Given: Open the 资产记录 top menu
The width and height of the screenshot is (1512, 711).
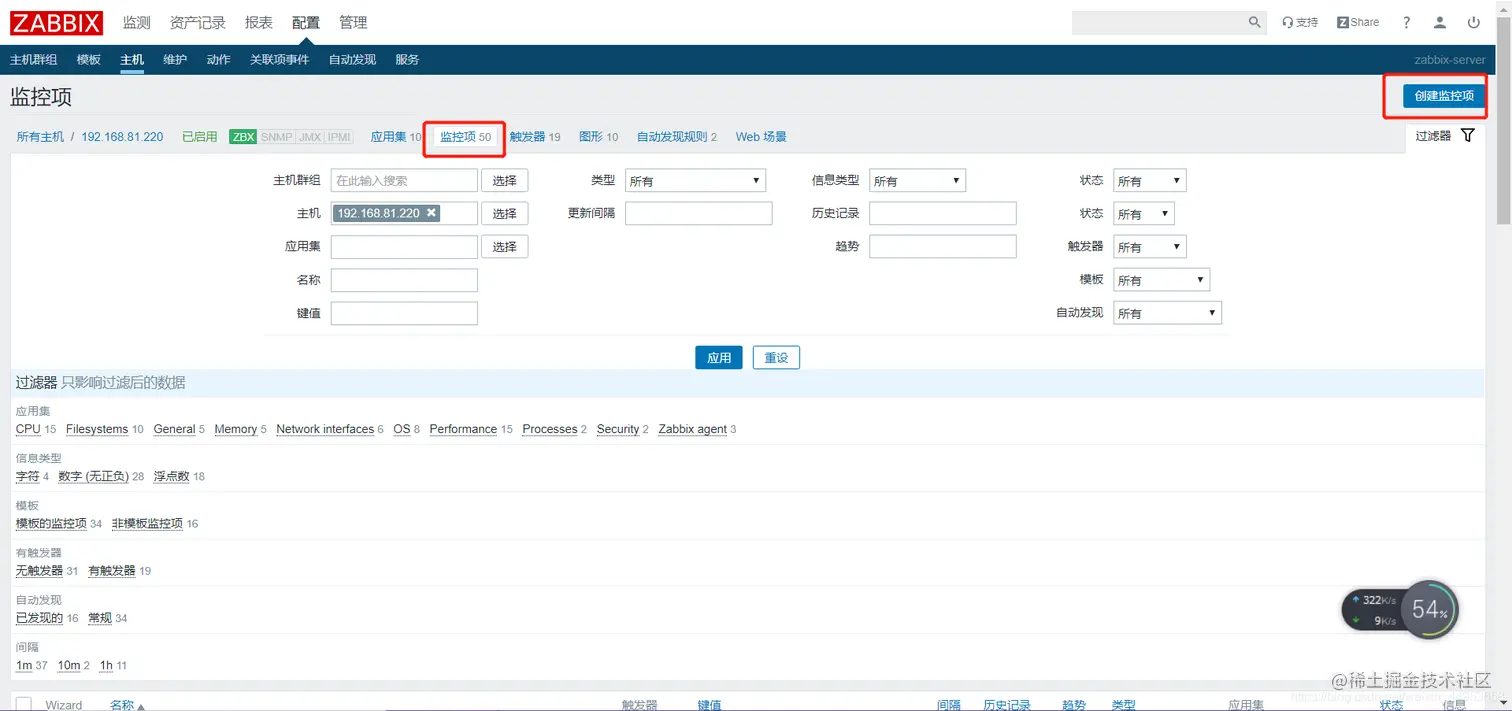Looking at the screenshot, I should pyautogui.click(x=198, y=22).
